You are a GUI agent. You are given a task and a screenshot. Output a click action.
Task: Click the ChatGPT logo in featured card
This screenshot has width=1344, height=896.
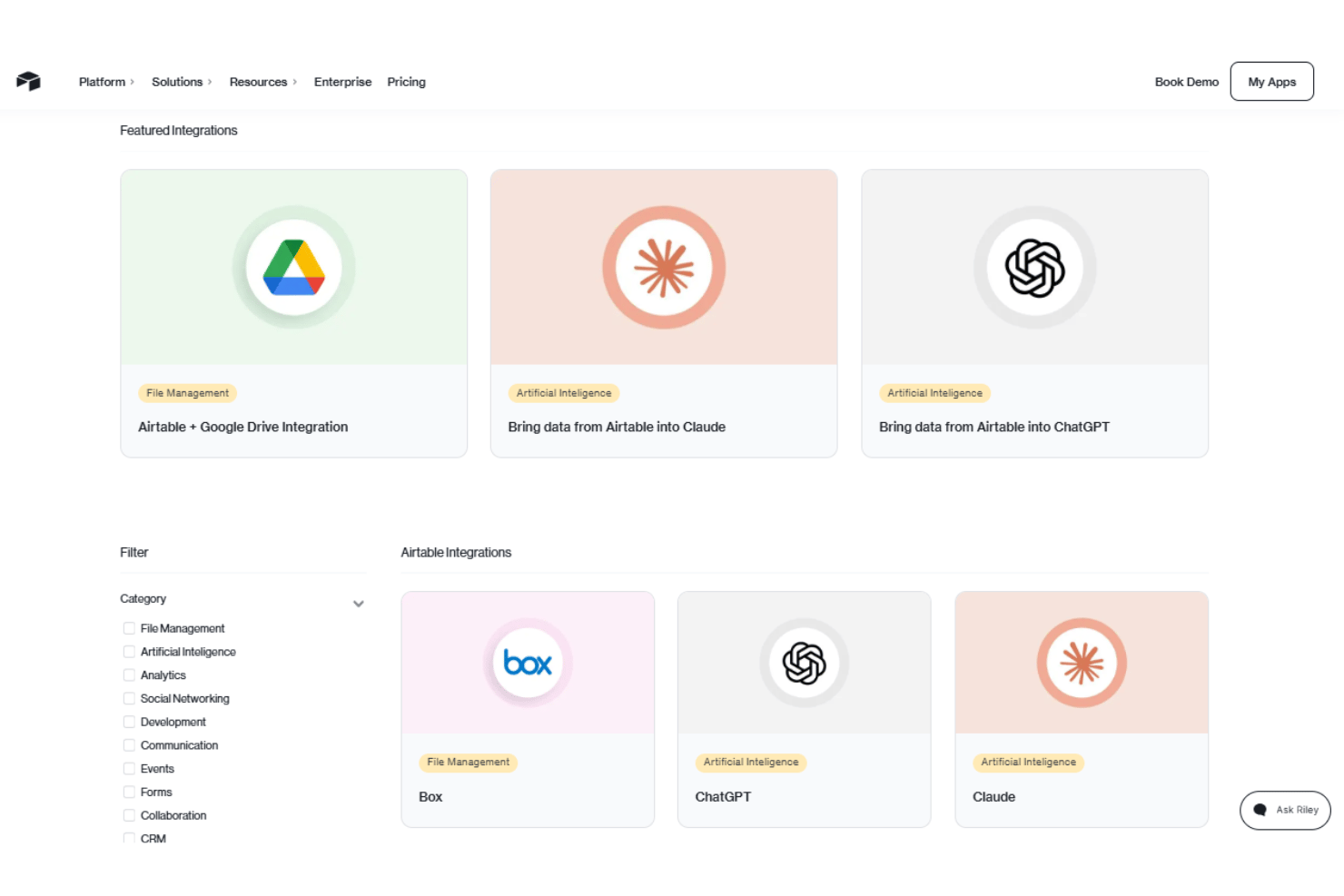(x=1034, y=268)
